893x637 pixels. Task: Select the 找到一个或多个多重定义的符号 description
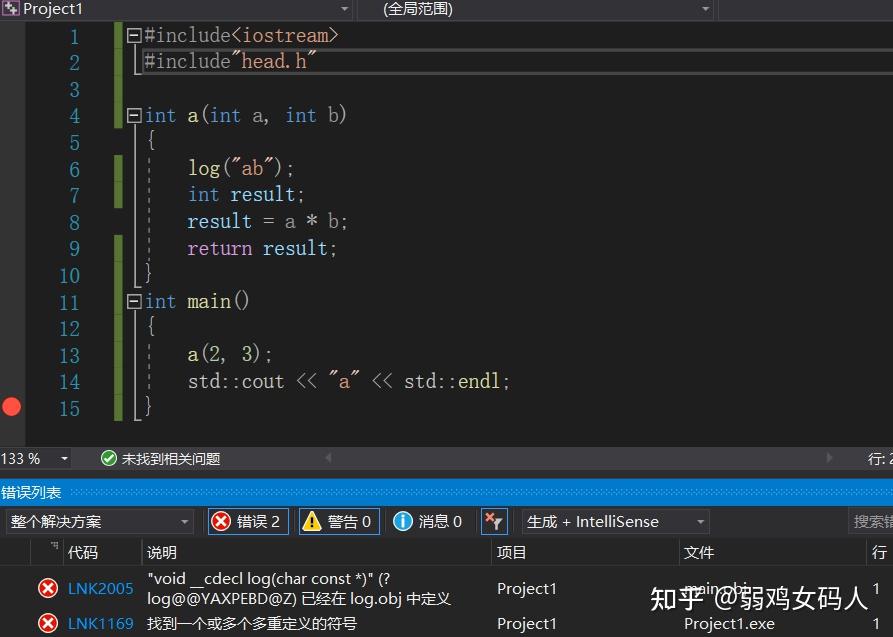click(252, 624)
